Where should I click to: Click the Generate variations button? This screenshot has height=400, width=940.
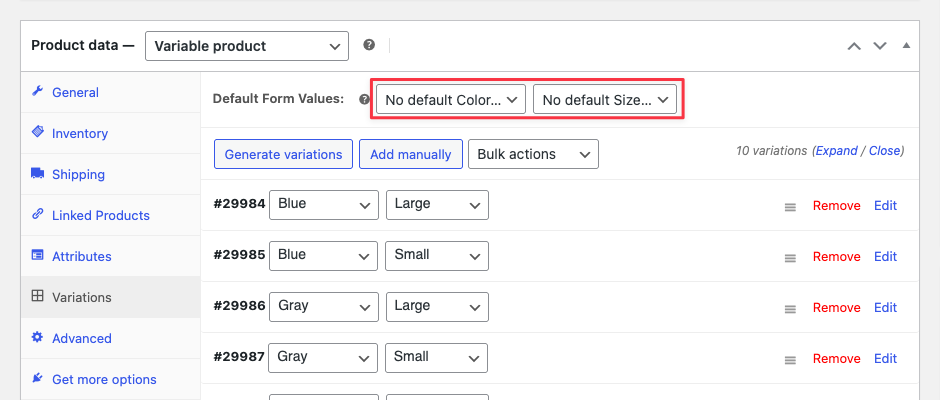coord(283,154)
